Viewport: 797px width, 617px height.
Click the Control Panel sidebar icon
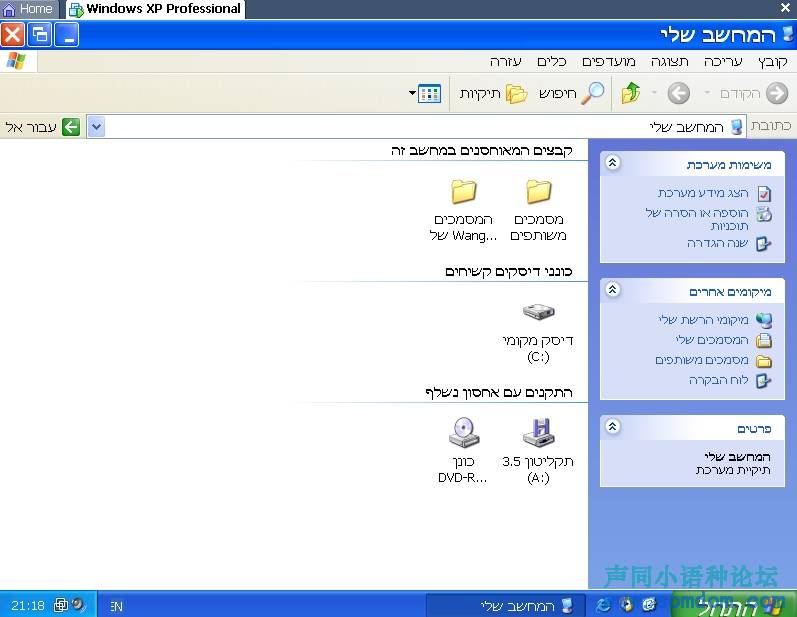764,381
